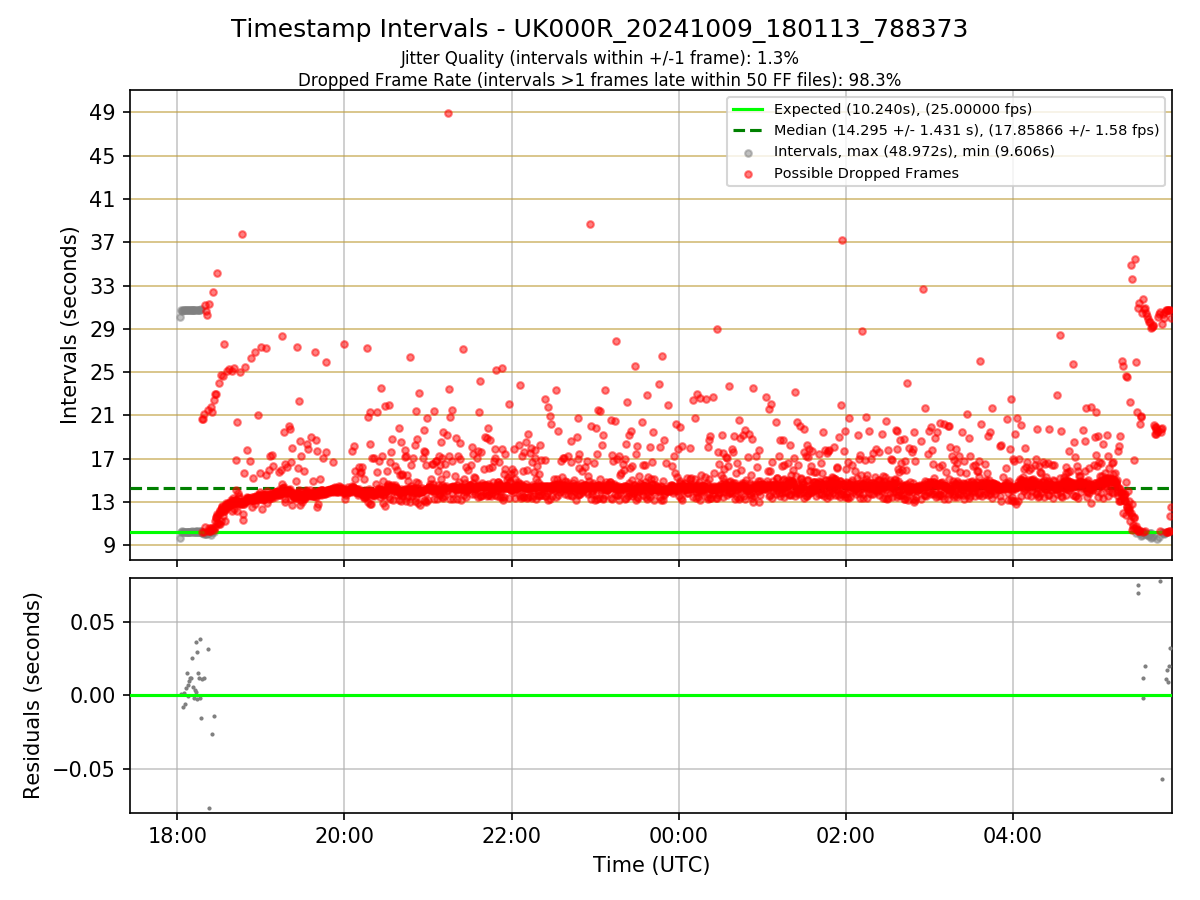This screenshot has height=900, width=1200.
Task: Click the 'Time (UTC)' x-axis label
Action: click(651, 865)
